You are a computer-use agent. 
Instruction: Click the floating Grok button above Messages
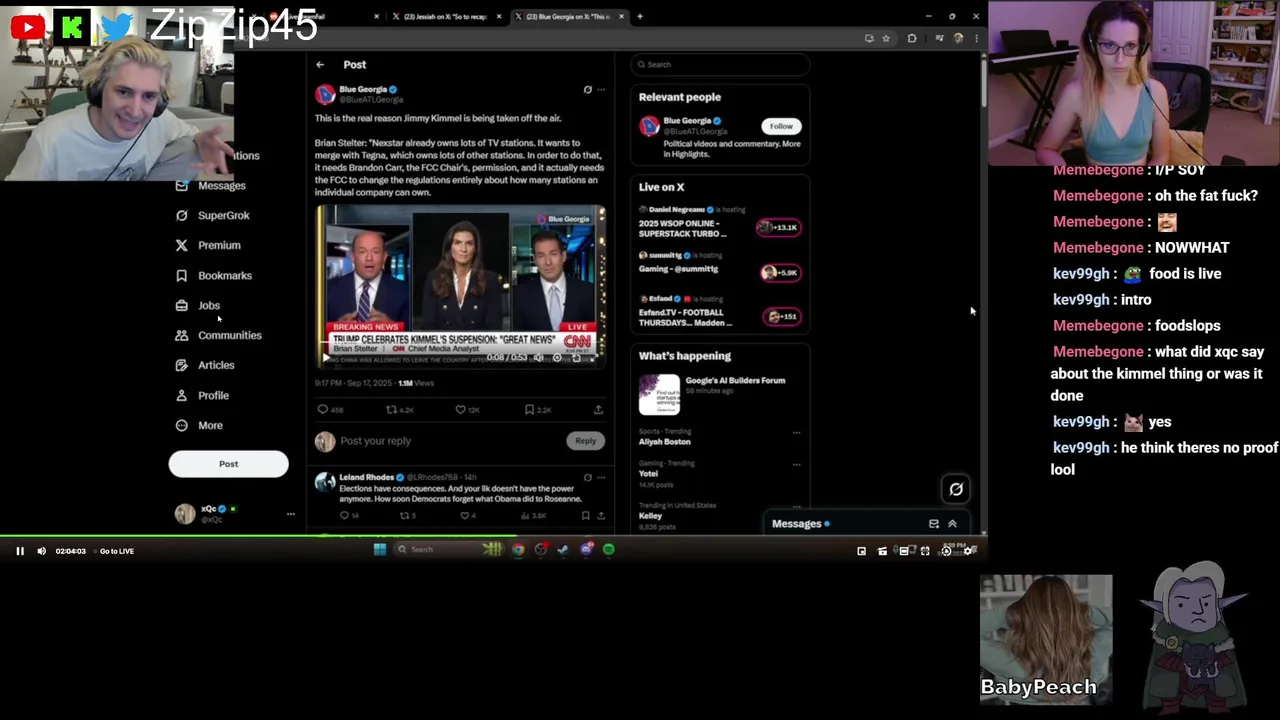click(x=956, y=489)
